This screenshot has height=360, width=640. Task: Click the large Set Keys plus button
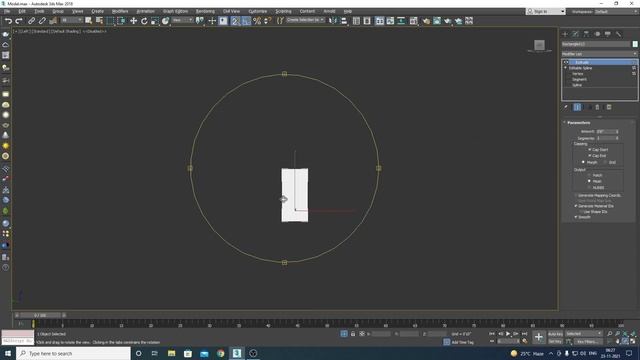point(539,337)
